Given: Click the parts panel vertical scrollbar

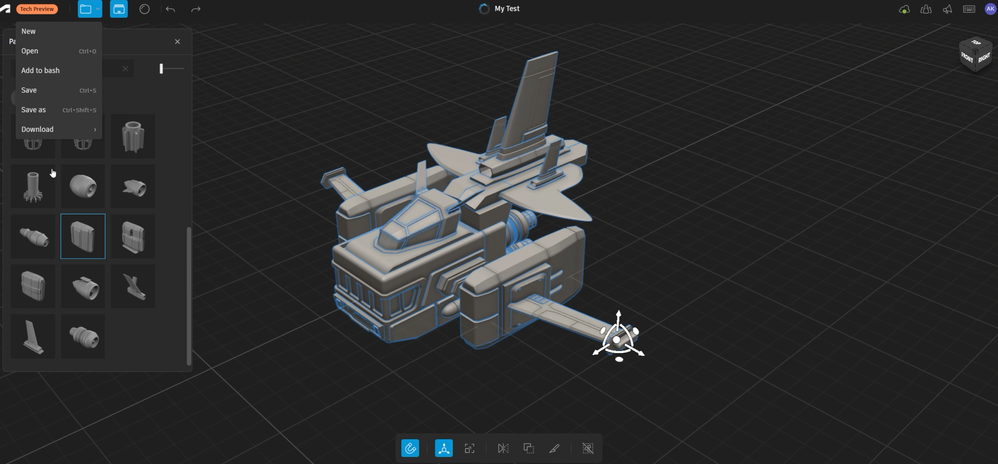Looking at the screenshot, I should (189, 296).
